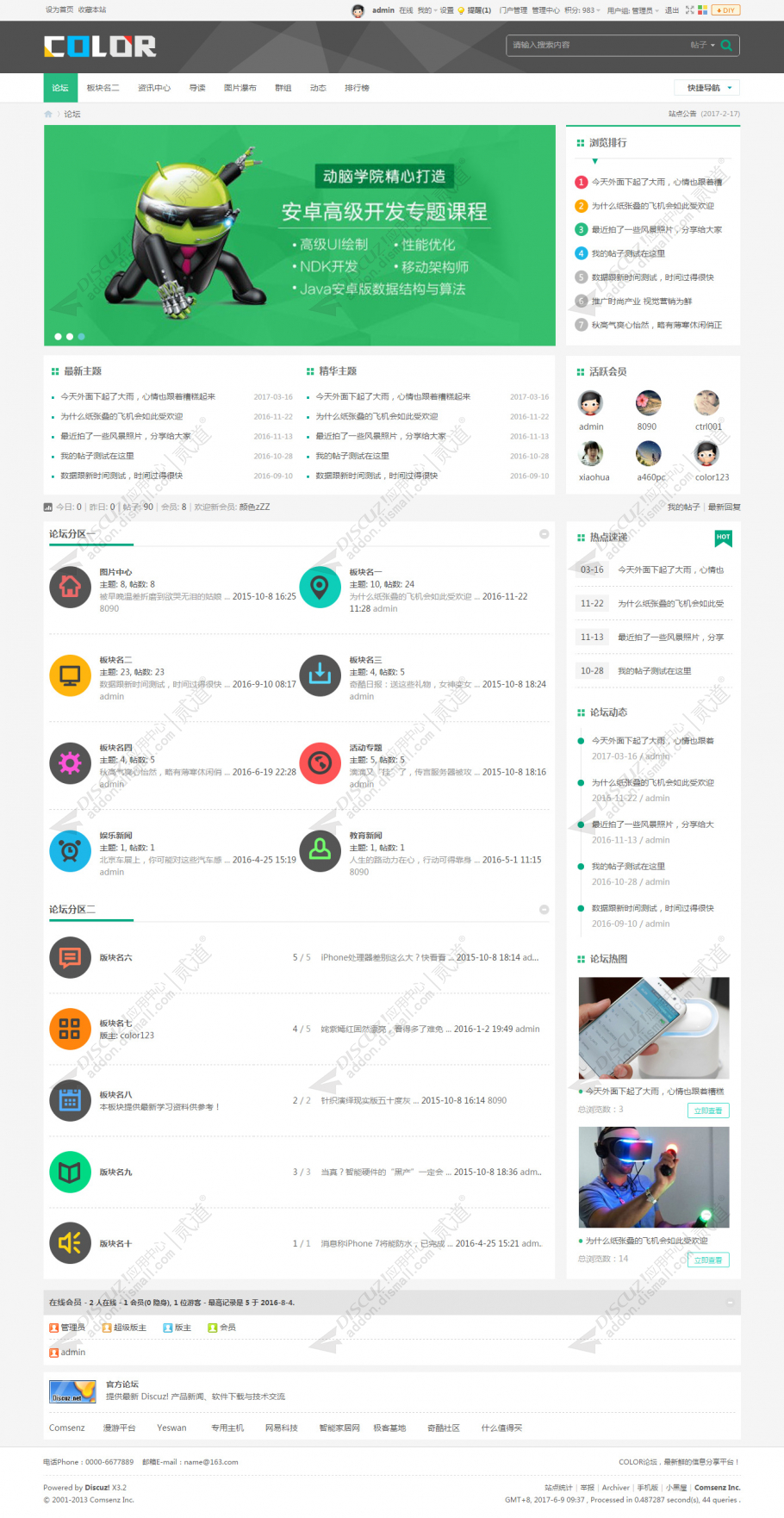
Task: Click the breadcrumb home icon
Action: 48,114
